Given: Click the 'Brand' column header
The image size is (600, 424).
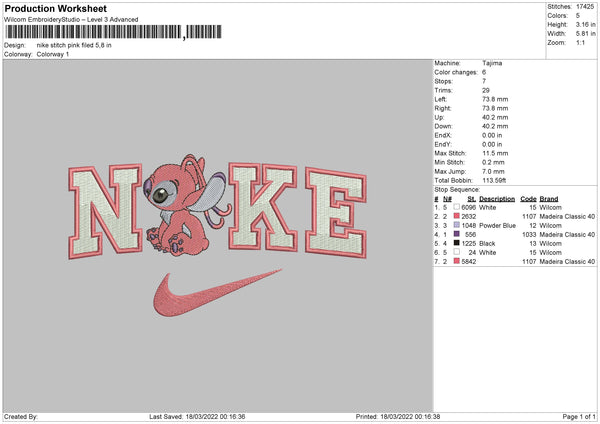Looking at the screenshot, I should [549, 199].
